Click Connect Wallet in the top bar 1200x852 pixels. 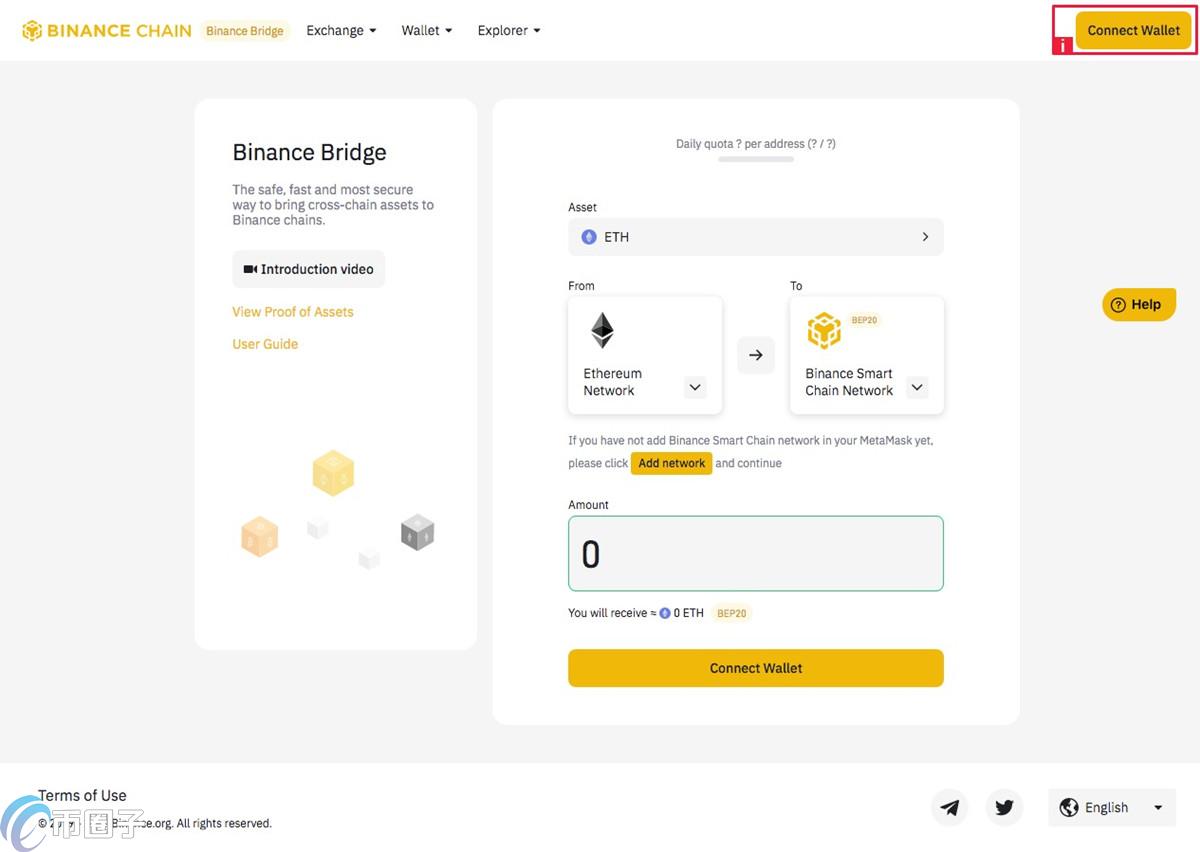click(1134, 30)
